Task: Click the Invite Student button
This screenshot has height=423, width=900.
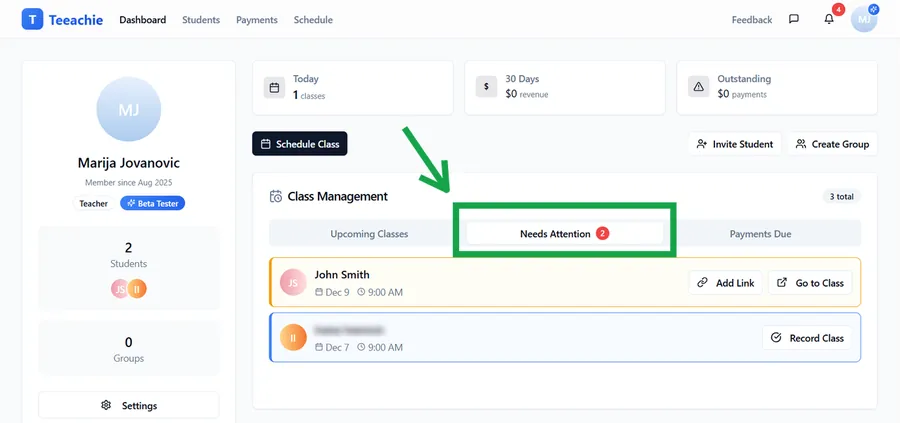Action: click(x=734, y=144)
